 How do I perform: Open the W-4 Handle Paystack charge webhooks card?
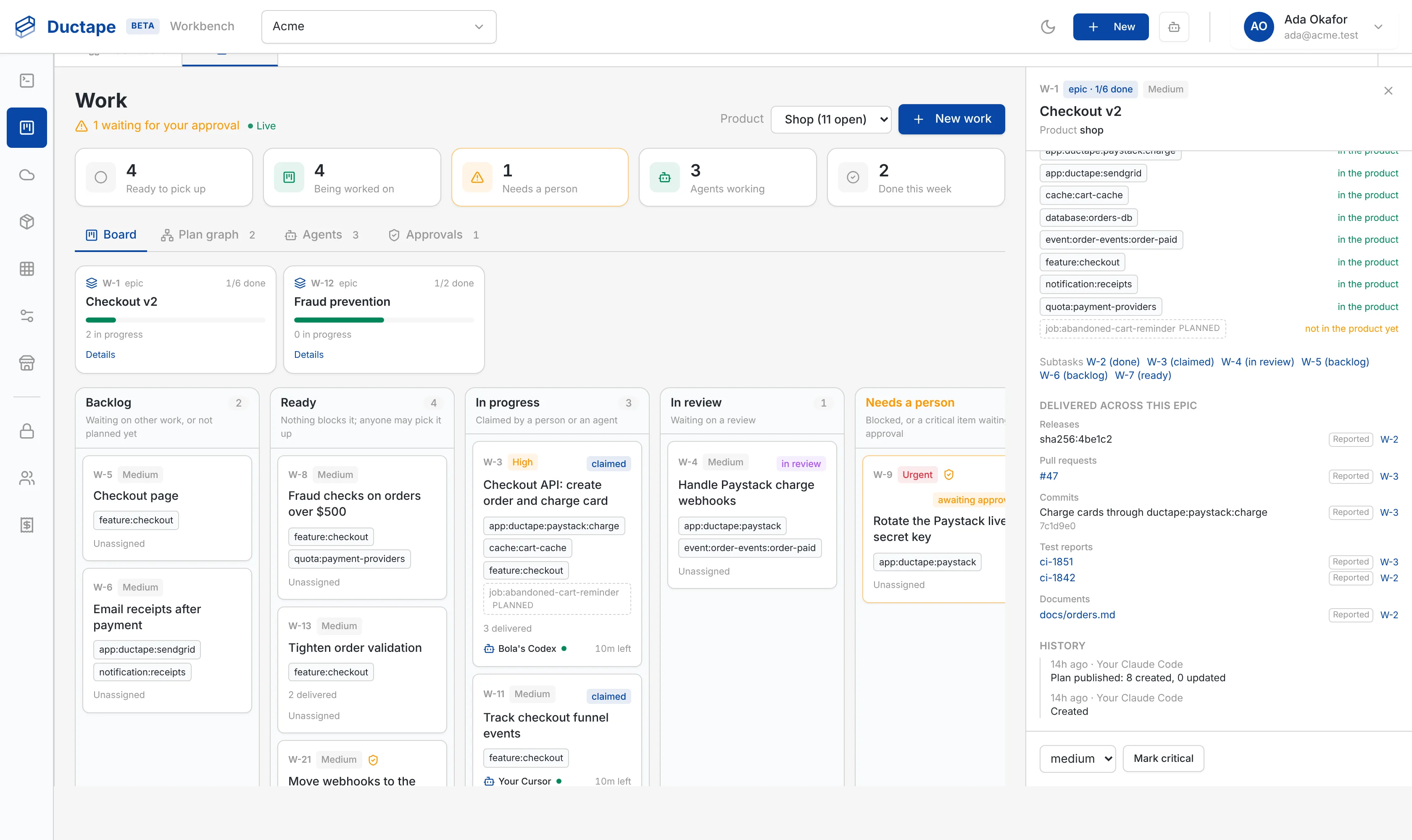751,514
